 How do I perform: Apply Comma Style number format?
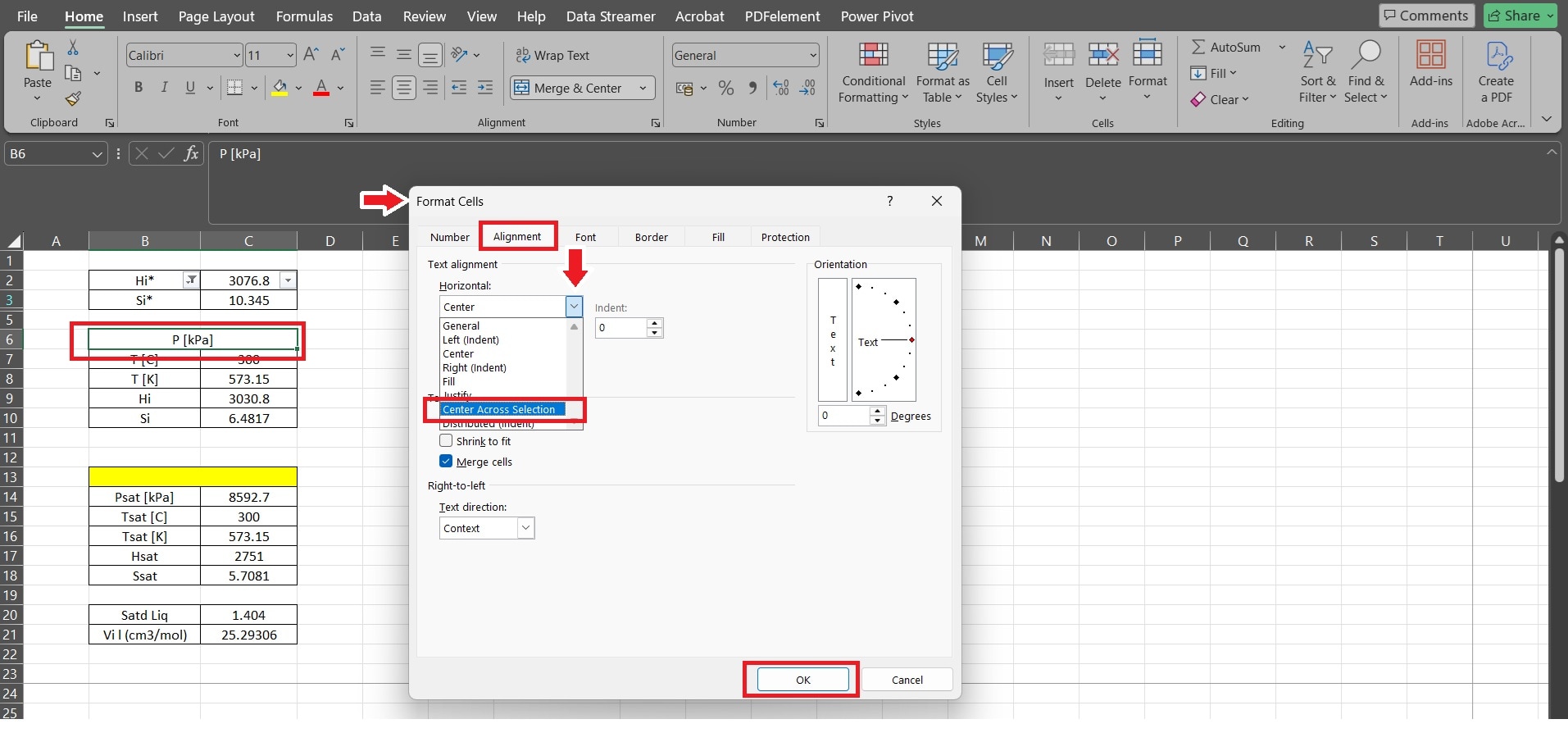[752, 88]
